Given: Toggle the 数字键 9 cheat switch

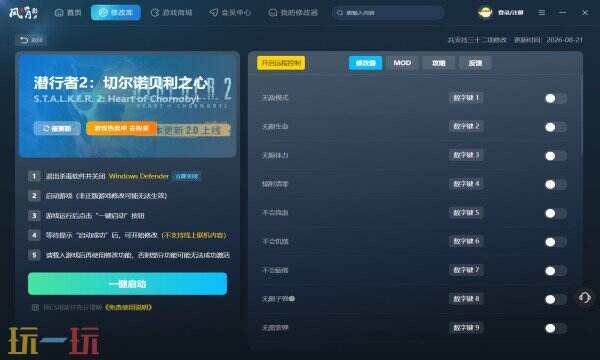Looking at the screenshot, I should [x=556, y=328].
